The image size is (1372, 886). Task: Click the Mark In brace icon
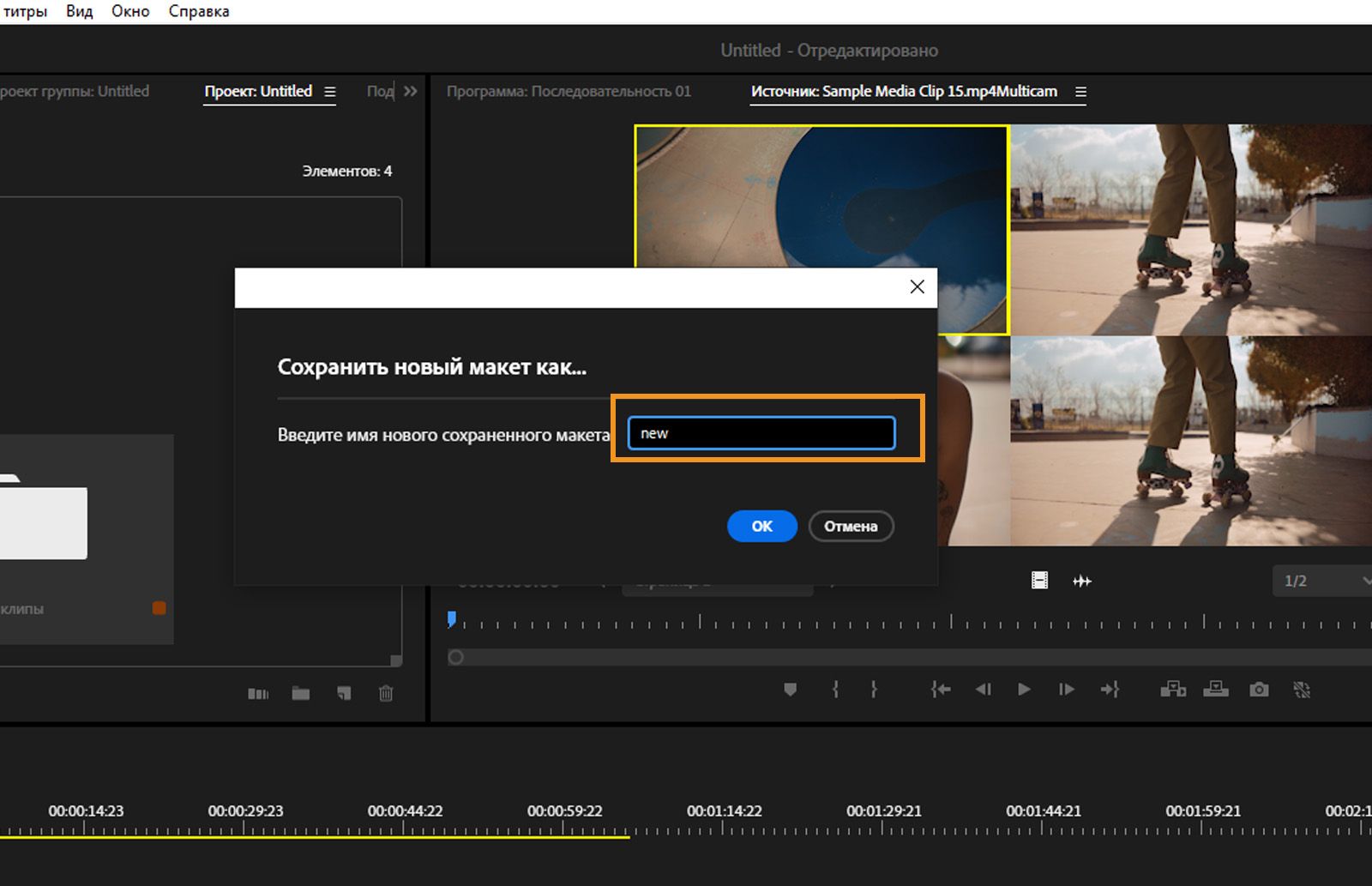pyautogui.click(x=834, y=689)
